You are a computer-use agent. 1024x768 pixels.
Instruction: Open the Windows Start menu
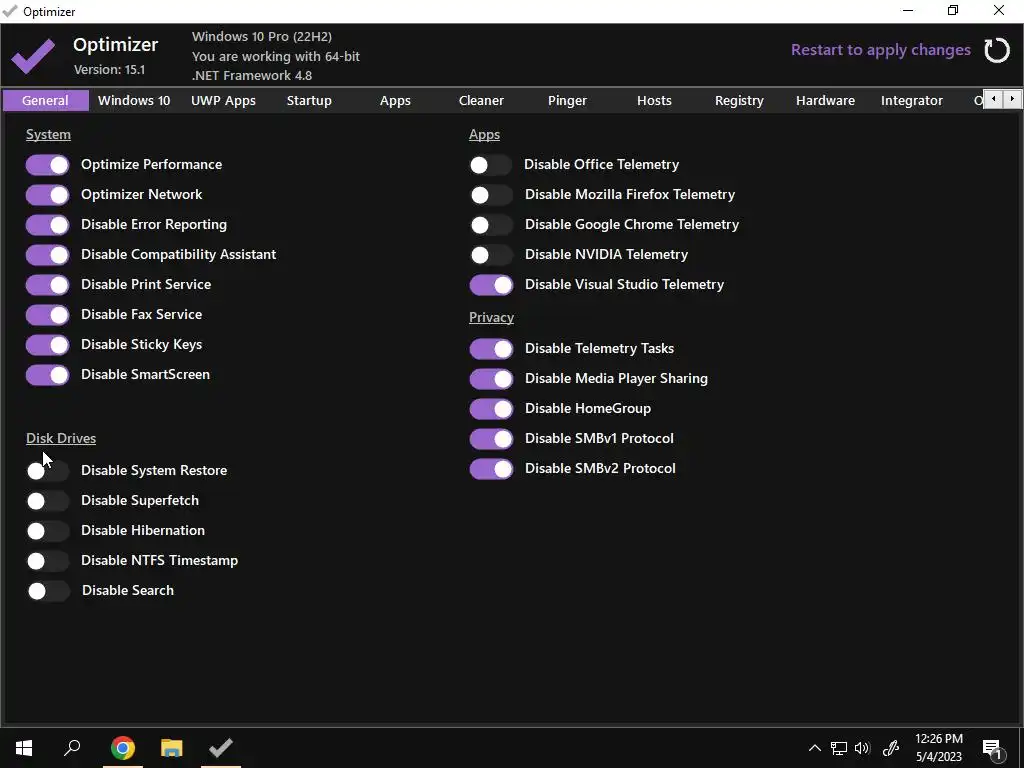point(24,747)
